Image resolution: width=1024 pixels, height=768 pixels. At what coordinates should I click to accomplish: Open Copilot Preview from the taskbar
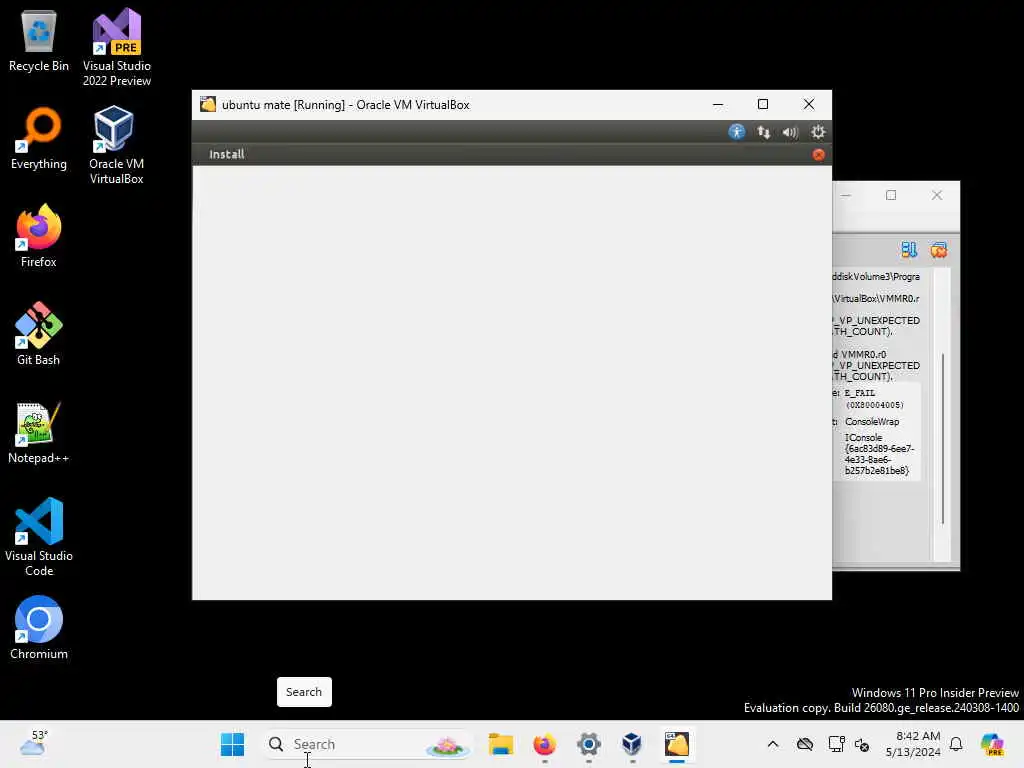pos(992,744)
